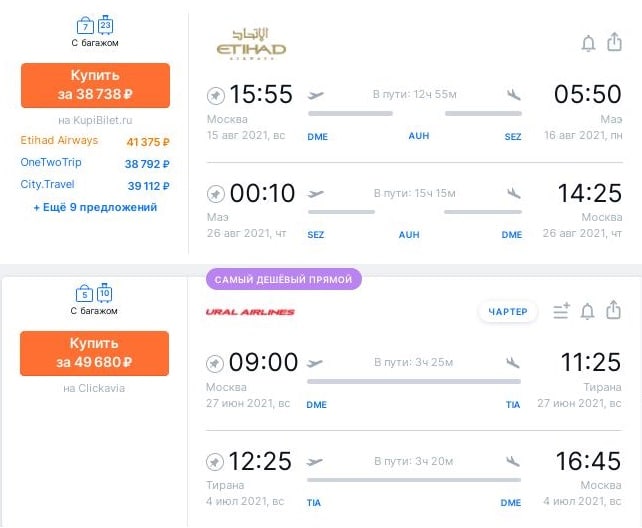The height and width of the screenshot is (528, 642).
Task: Pin the 12:25 Tirana departure segment
Action: pyautogui.click(x=215, y=462)
